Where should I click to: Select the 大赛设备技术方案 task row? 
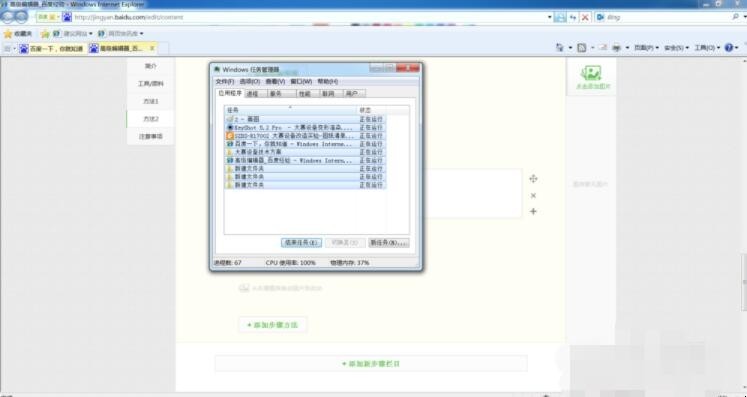pos(305,152)
